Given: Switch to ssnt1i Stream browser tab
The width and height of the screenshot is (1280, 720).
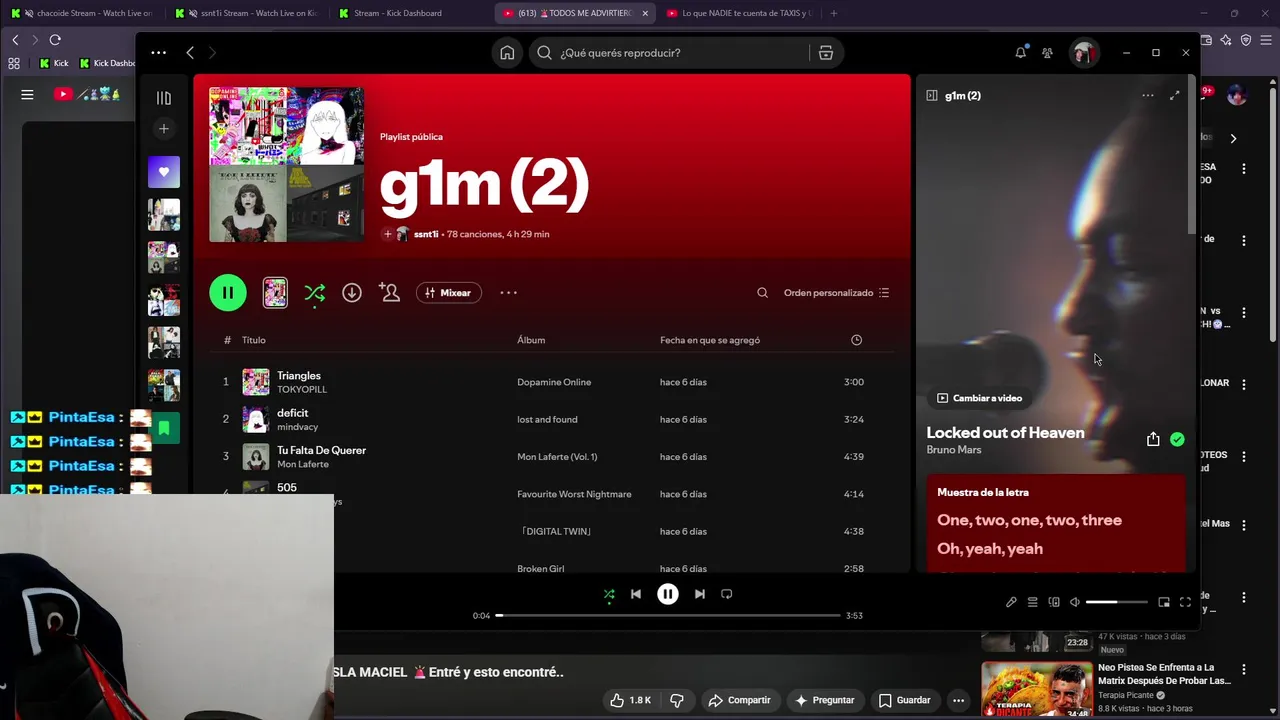Looking at the screenshot, I should (246, 13).
